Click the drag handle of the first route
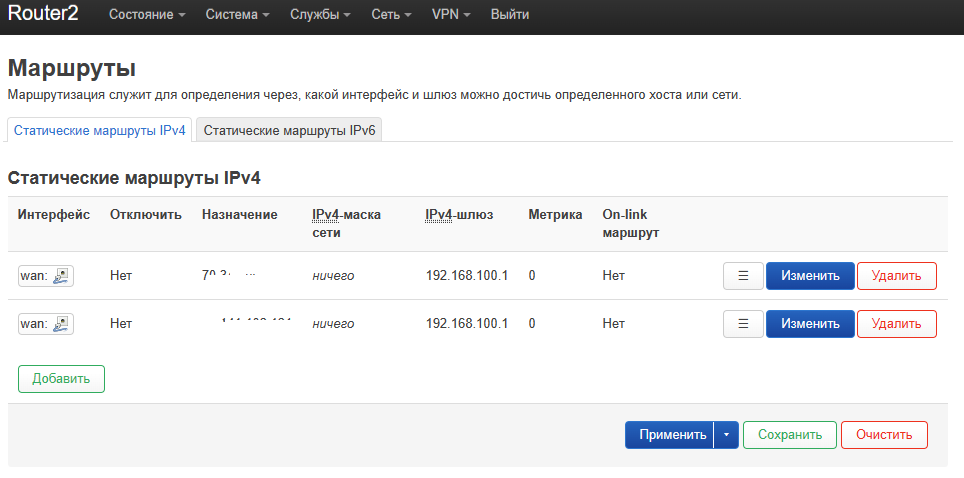The width and height of the screenshot is (964, 478). tap(743, 276)
